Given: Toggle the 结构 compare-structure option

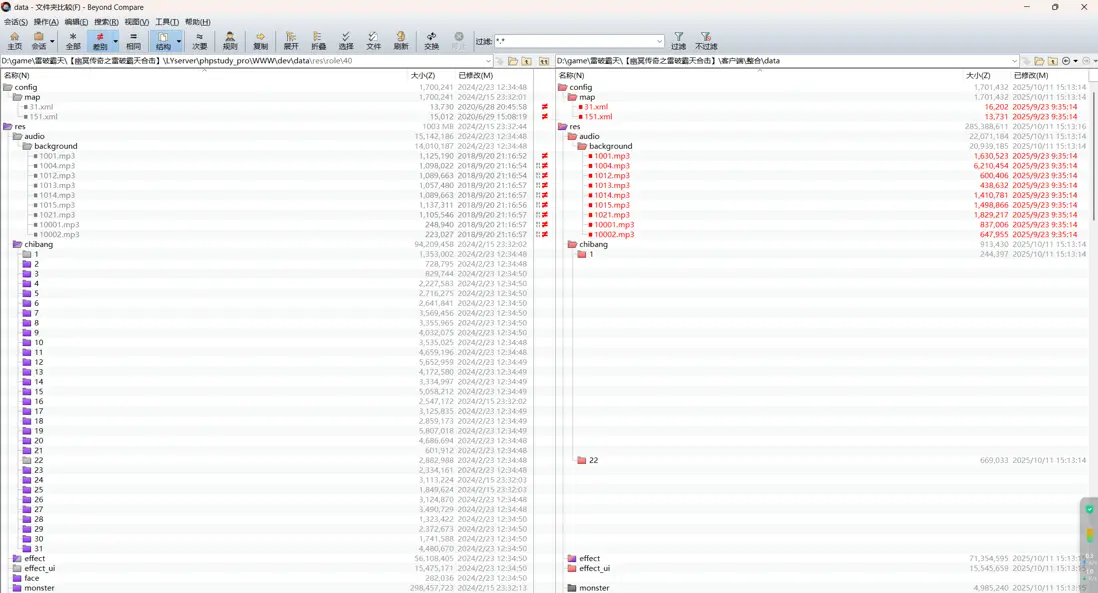Looking at the screenshot, I should [162, 41].
